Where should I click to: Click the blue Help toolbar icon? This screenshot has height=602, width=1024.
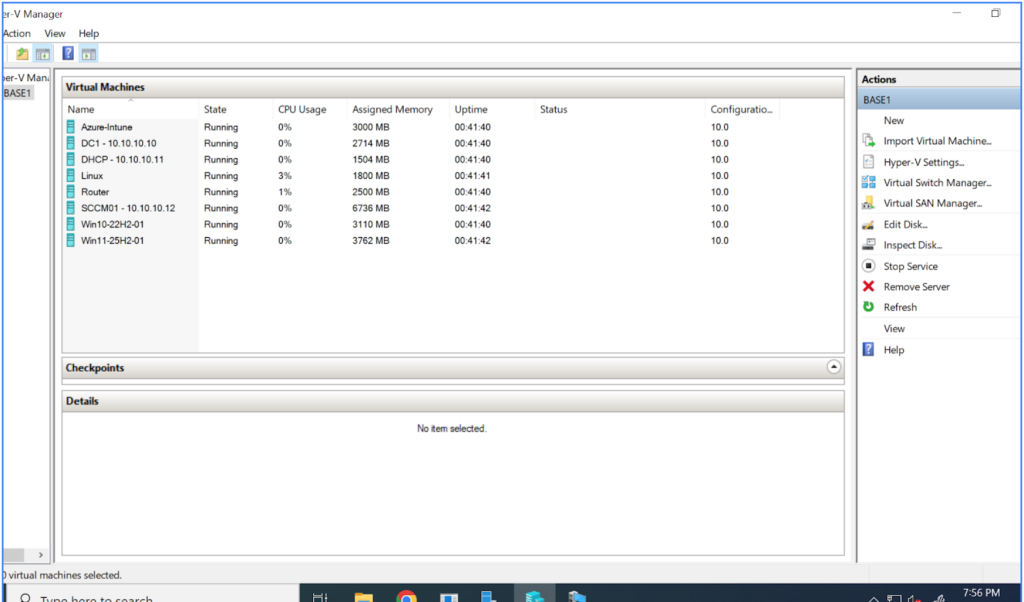[x=68, y=54]
